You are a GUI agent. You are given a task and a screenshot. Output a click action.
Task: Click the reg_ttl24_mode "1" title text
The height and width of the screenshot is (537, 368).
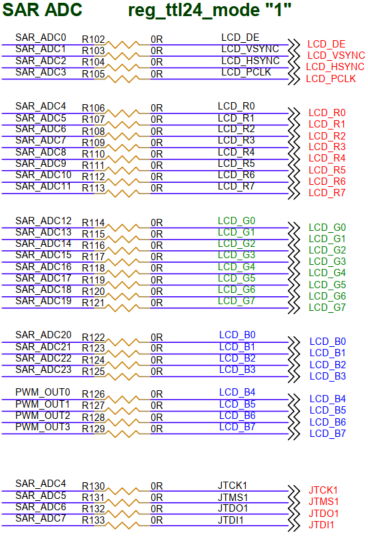(x=210, y=10)
